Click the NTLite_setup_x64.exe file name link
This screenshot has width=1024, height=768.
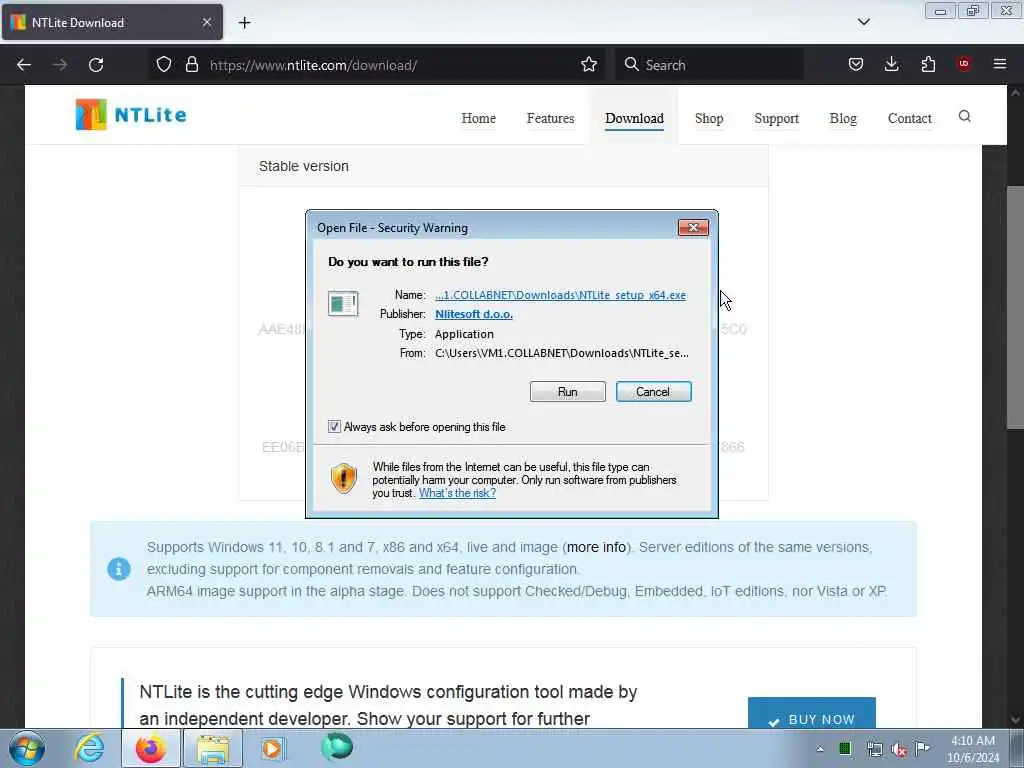tap(560, 295)
